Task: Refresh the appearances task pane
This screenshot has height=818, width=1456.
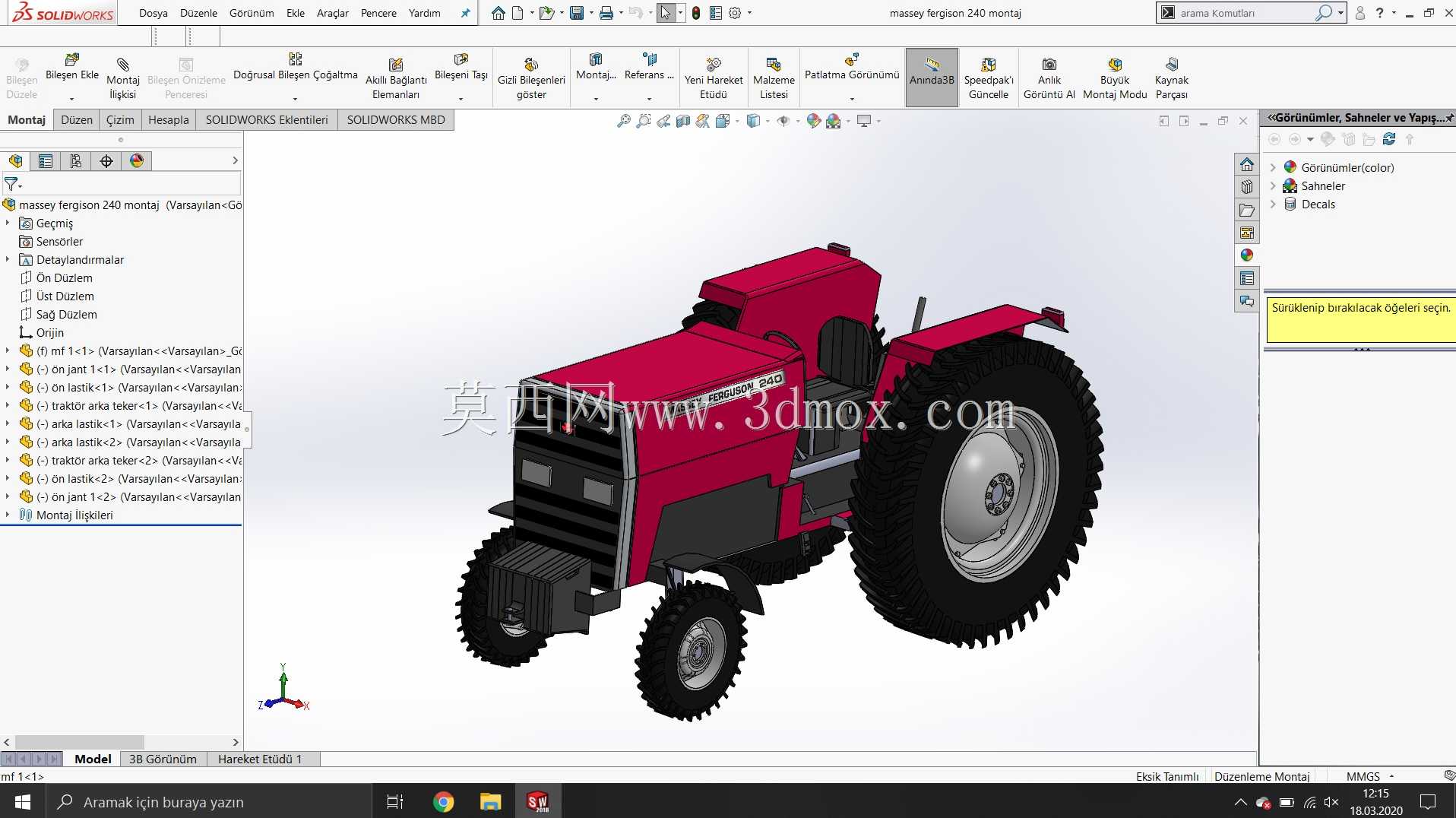Action: tap(1389, 139)
